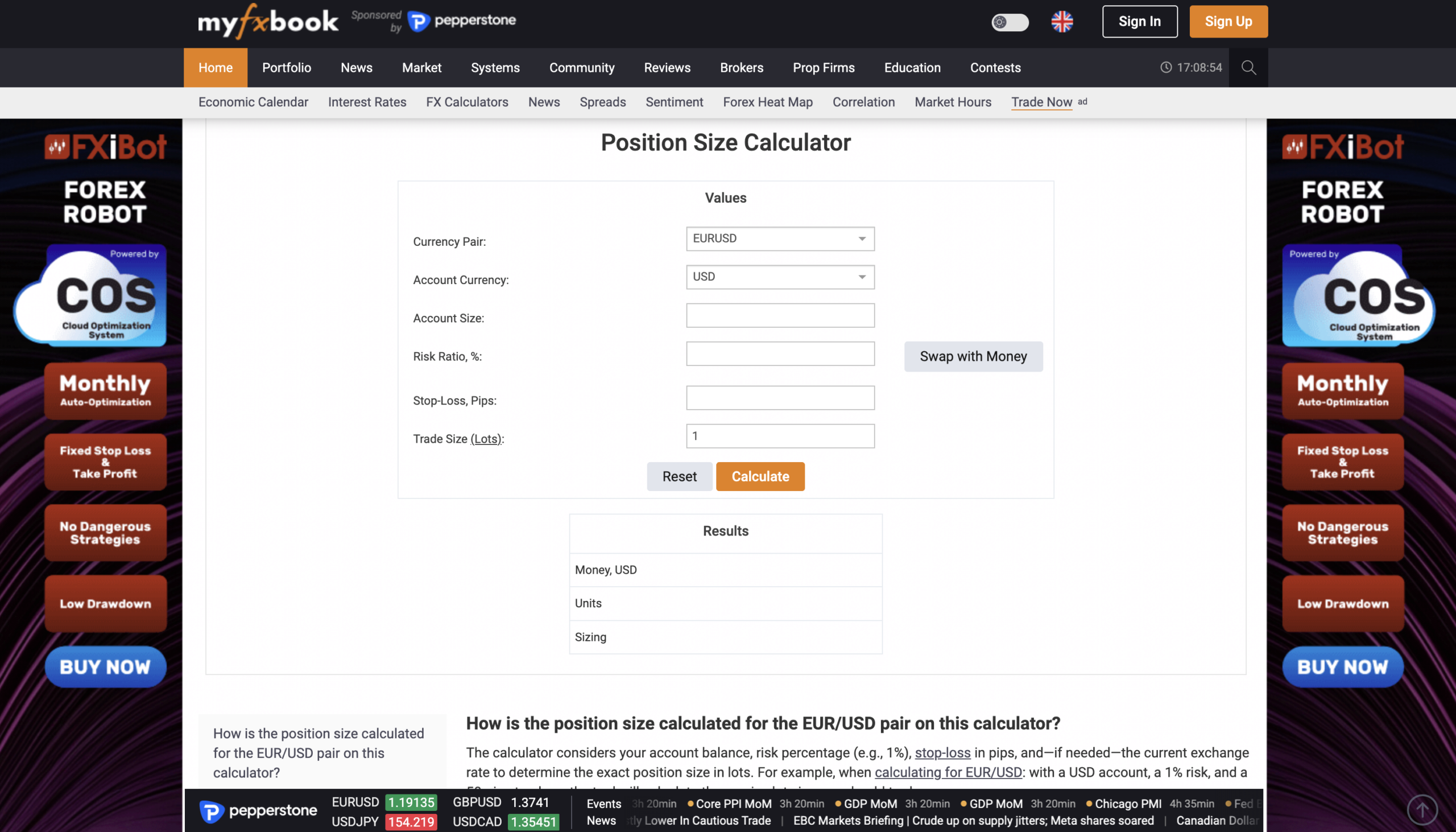
Task: Go to the Economic Calendar tab
Action: [x=253, y=102]
